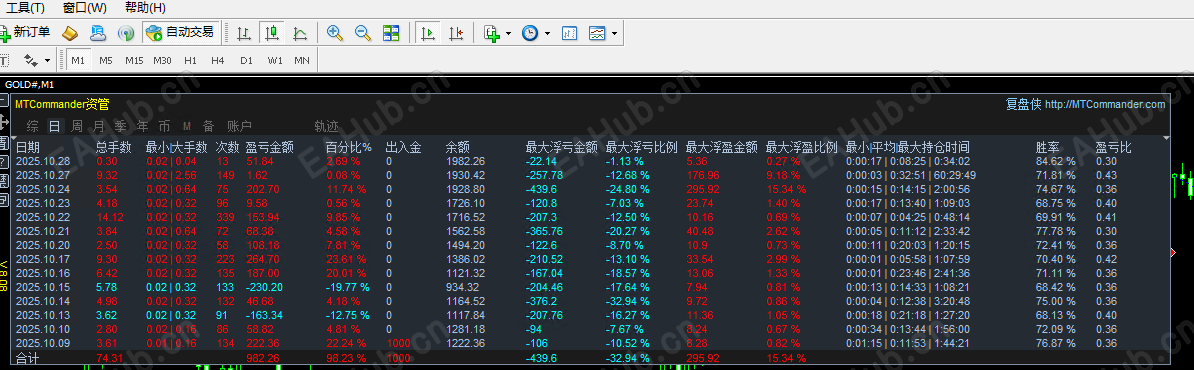Click the multi-line chart icon at the toolbar's right end

598,33
